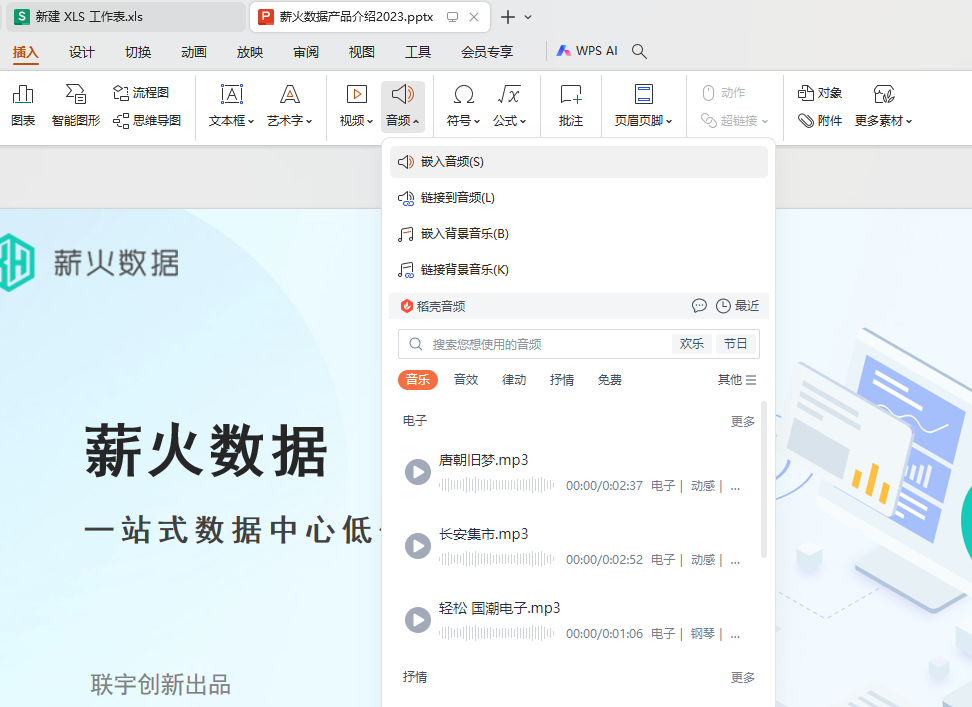Click the presentation mode icon on the pptx tab
The height and width of the screenshot is (707, 972).
pyautogui.click(x=453, y=17)
